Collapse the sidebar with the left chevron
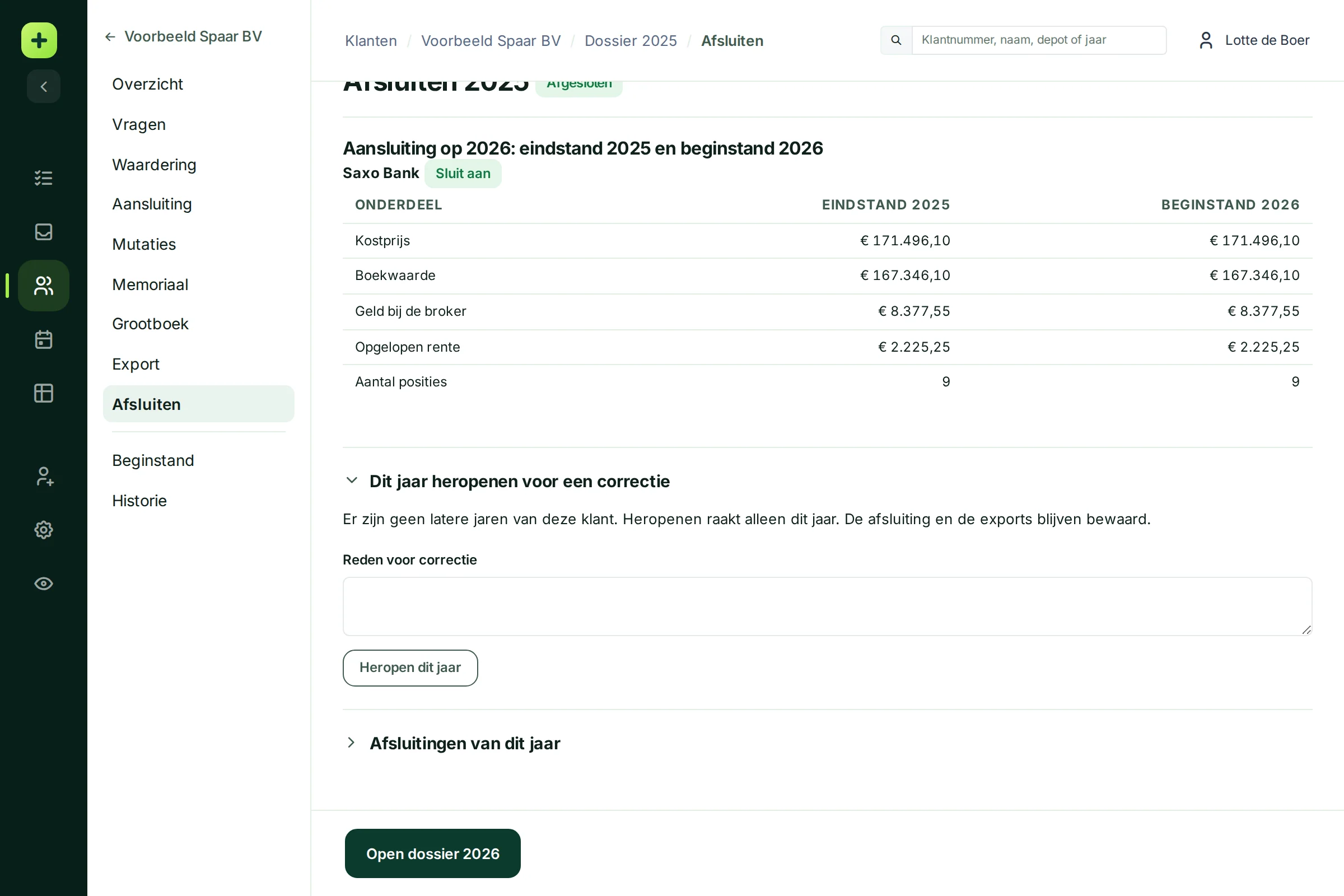 [x=44, y=86]
